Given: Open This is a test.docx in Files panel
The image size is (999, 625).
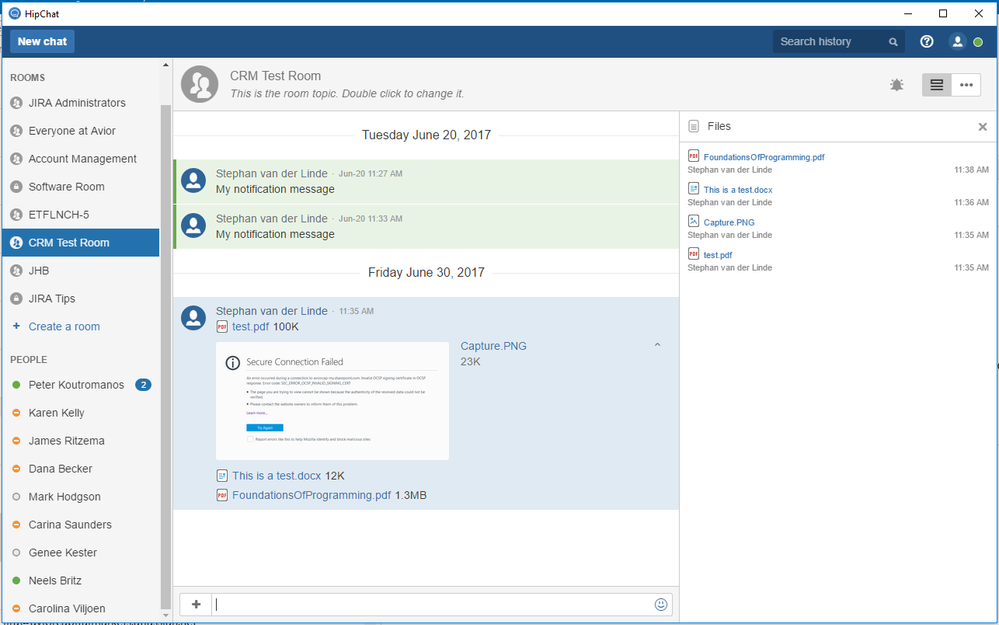Looking at the screenshot, I should click(738, 190).
